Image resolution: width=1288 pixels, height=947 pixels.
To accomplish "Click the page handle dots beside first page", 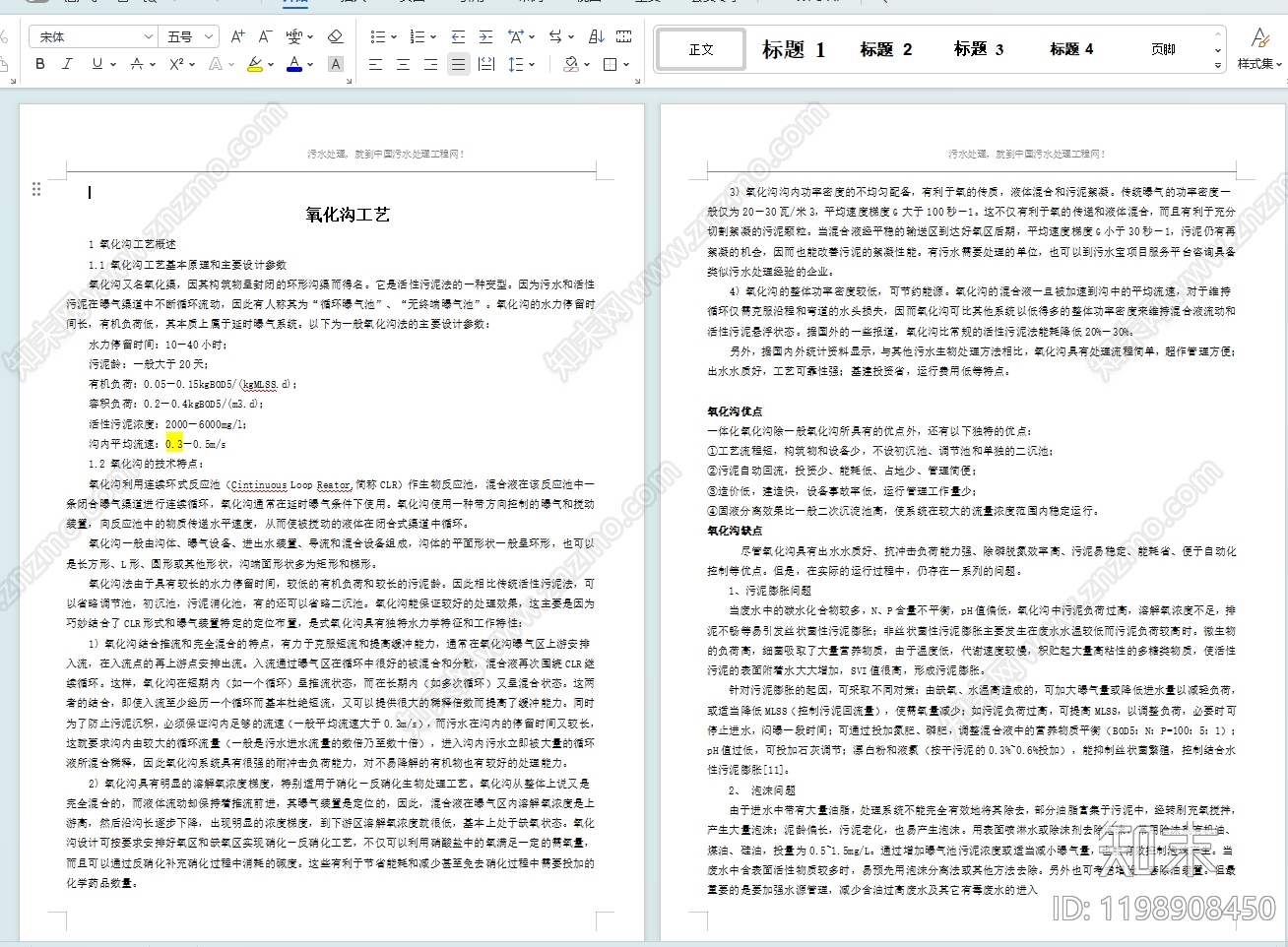I will click(x=36, y=189).
